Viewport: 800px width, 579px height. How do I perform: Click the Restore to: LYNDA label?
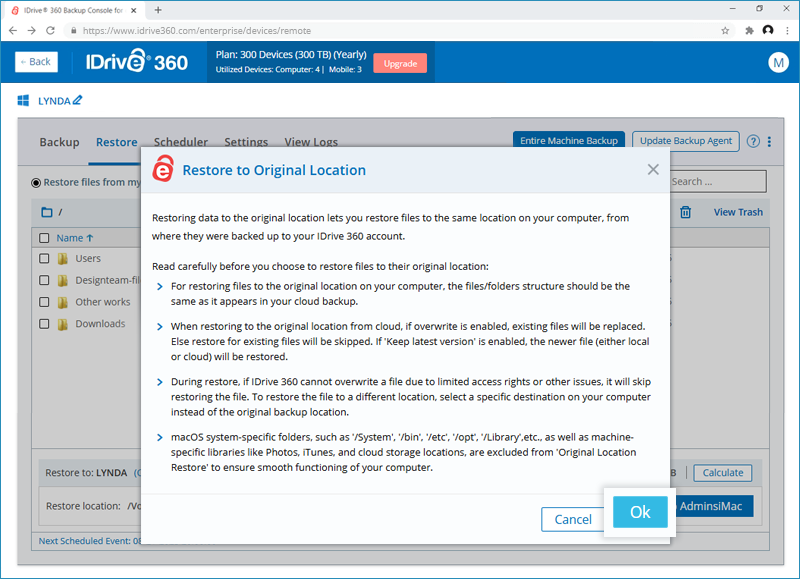tap(86, 473)
